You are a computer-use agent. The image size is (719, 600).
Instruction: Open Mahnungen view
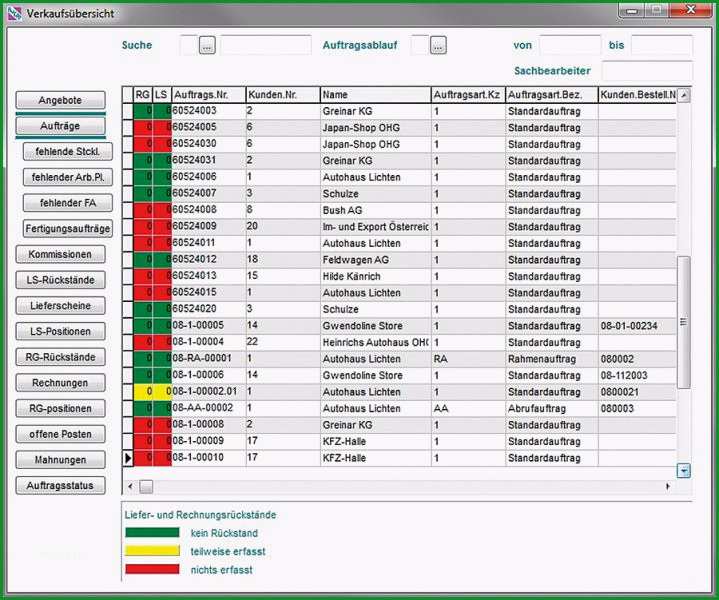click(x=61, y=460)
